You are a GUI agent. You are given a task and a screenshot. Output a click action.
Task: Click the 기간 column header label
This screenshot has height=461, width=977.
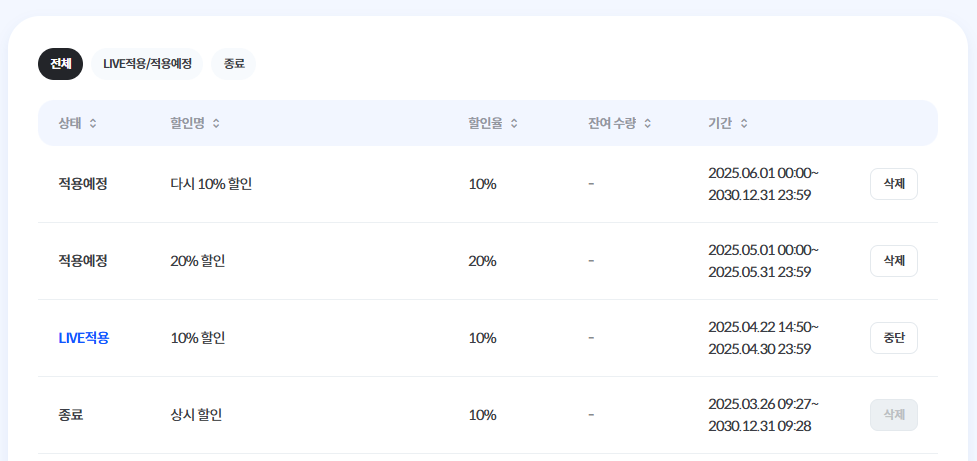(720, 123)
